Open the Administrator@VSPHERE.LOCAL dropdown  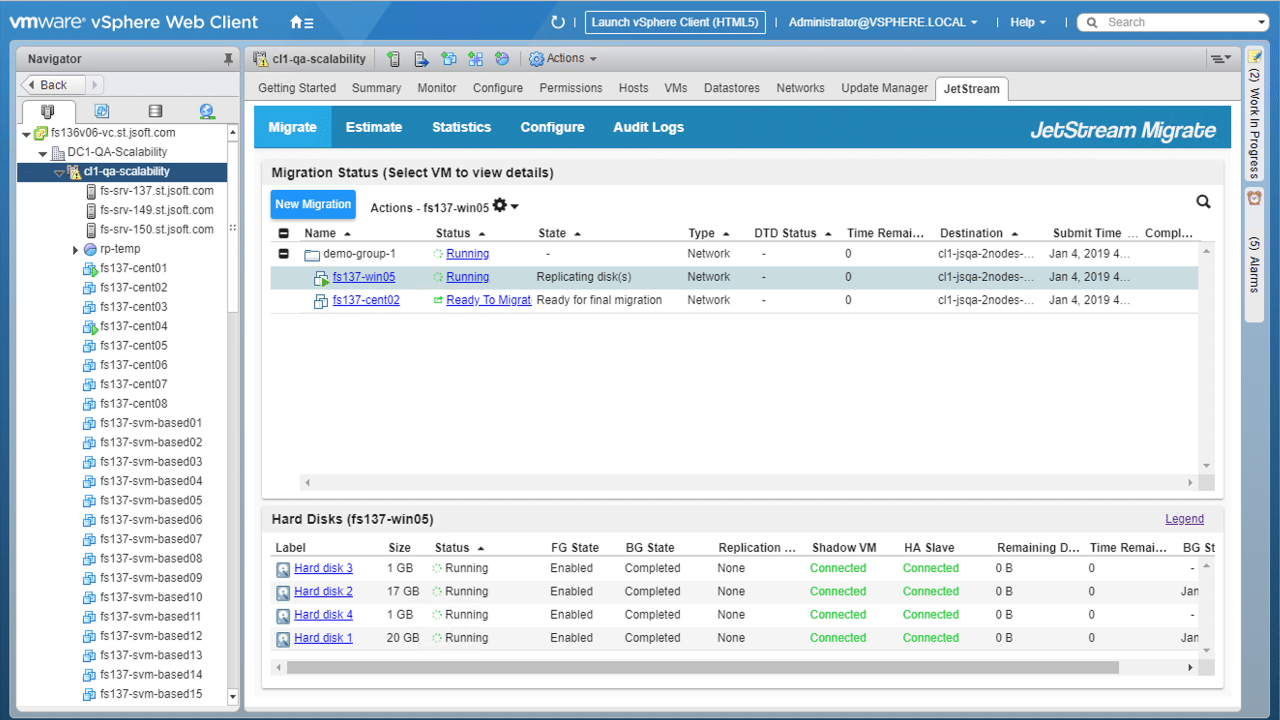click(x=883, y=22)
